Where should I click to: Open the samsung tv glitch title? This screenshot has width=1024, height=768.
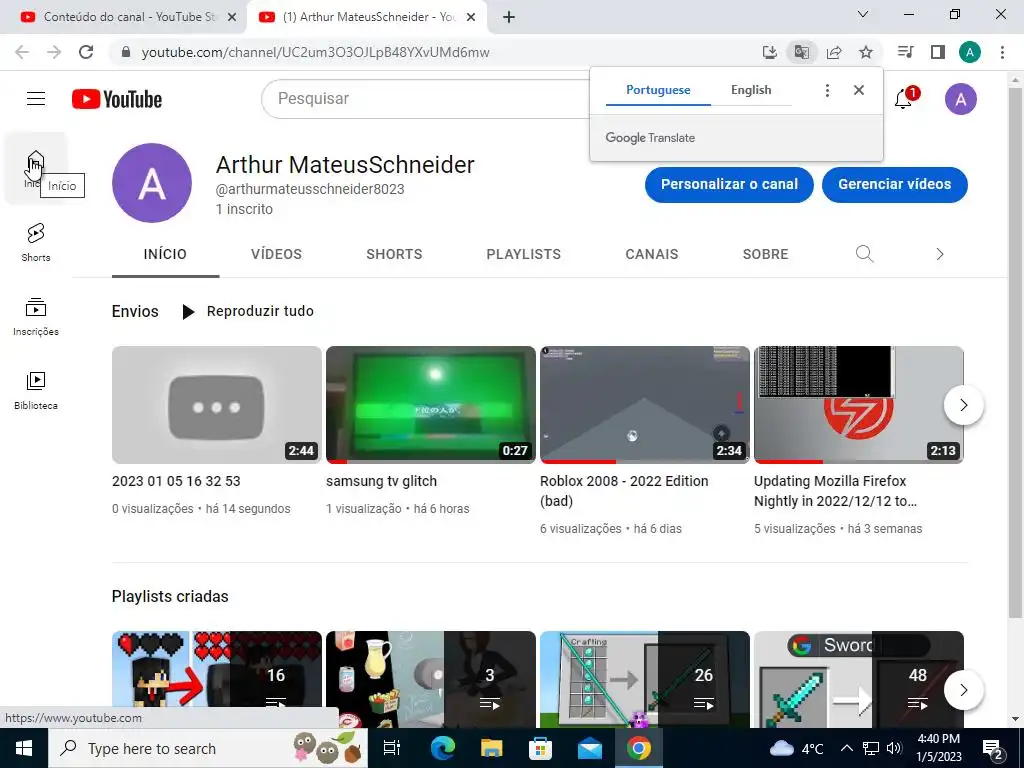point(381,481)
